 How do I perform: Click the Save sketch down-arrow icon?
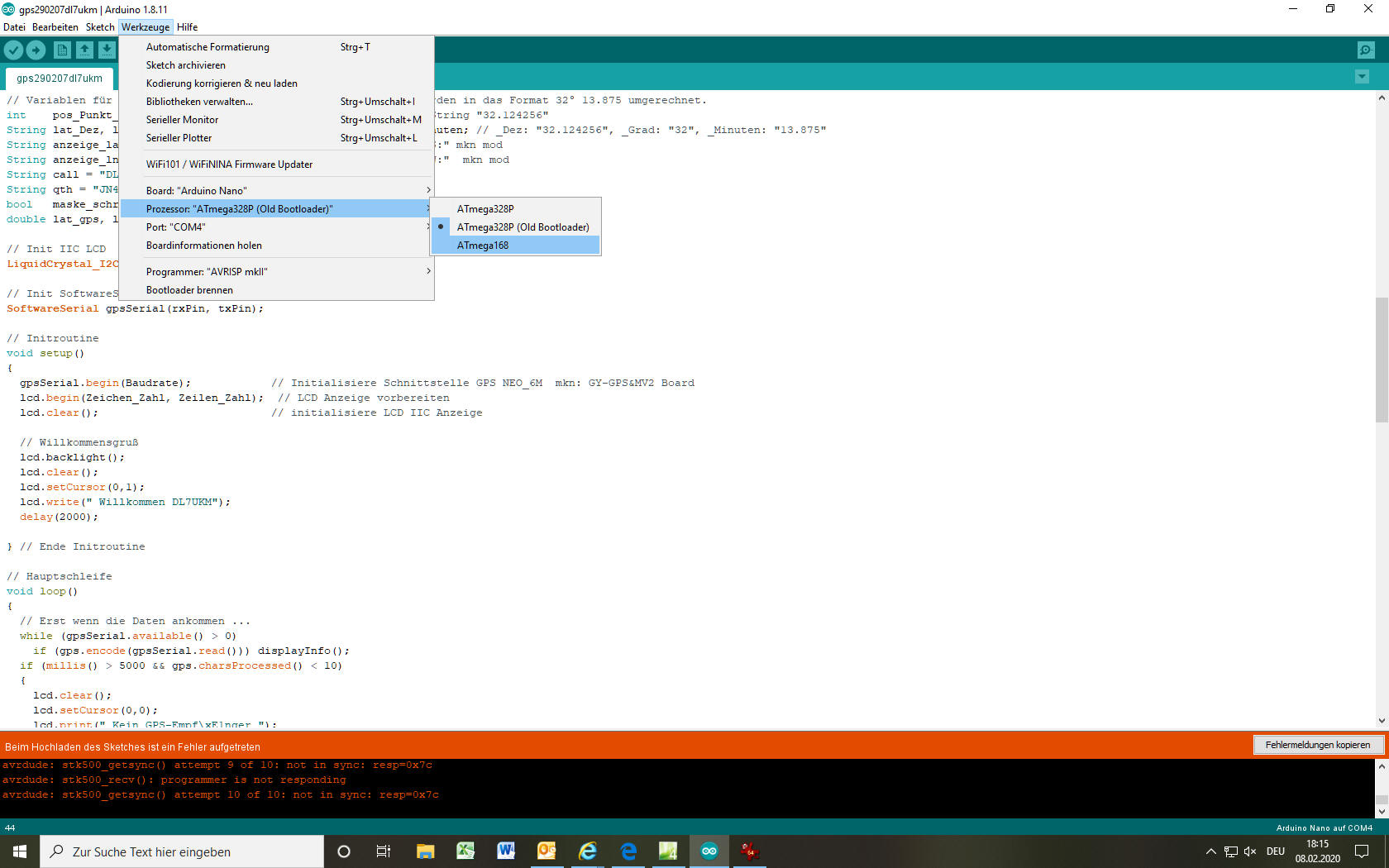[x=107, y=50]
